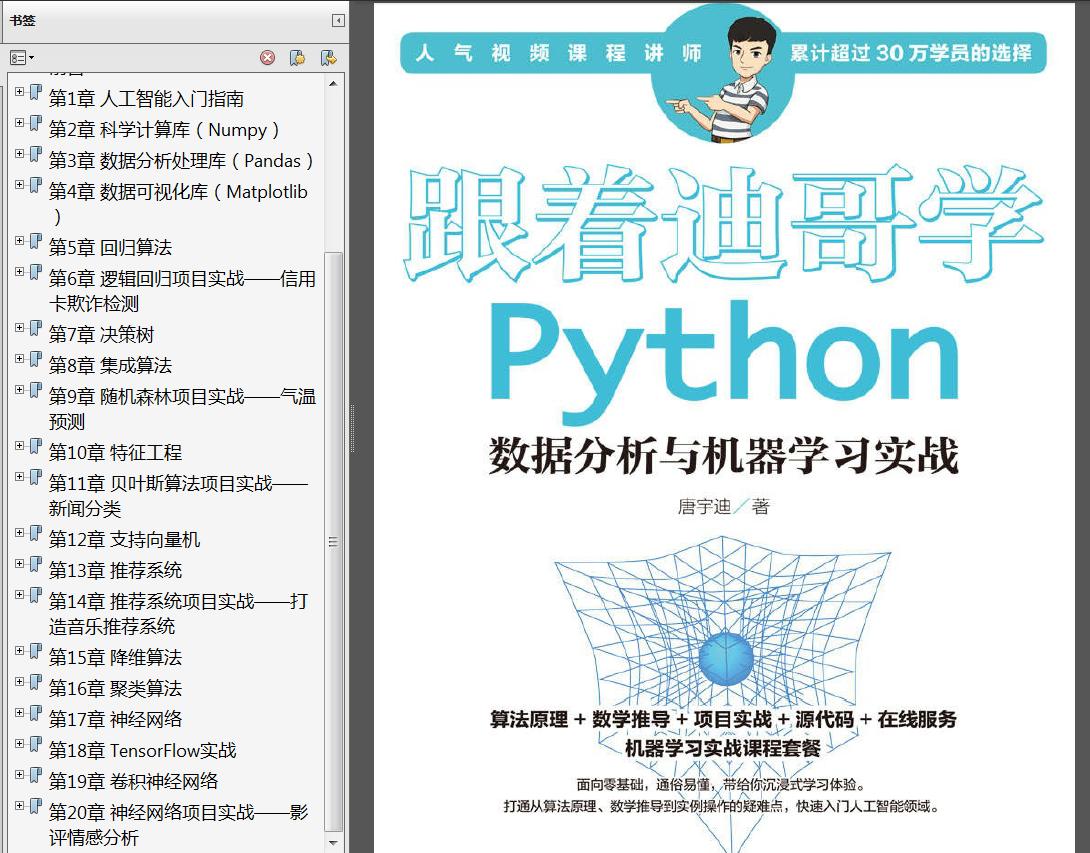Open 第6章 逻辑回归项目实战——信用卡欺诈检测
Screen dimensions: 1090x853
182,291
